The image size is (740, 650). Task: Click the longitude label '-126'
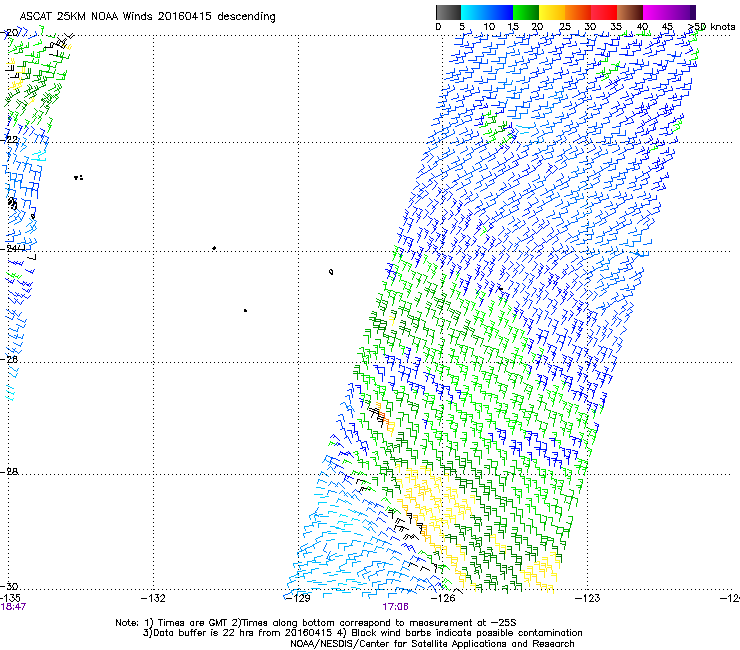point(443,598)
